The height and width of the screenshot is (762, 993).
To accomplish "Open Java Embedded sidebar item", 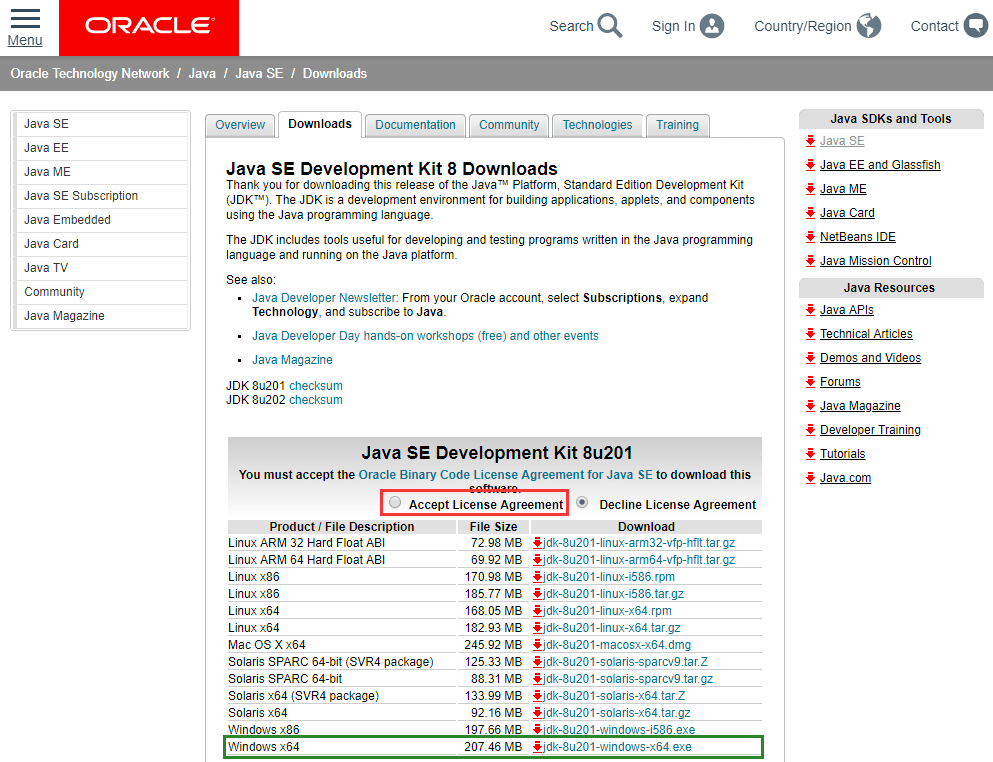I will pyautogui.click(x=101, y=220).
